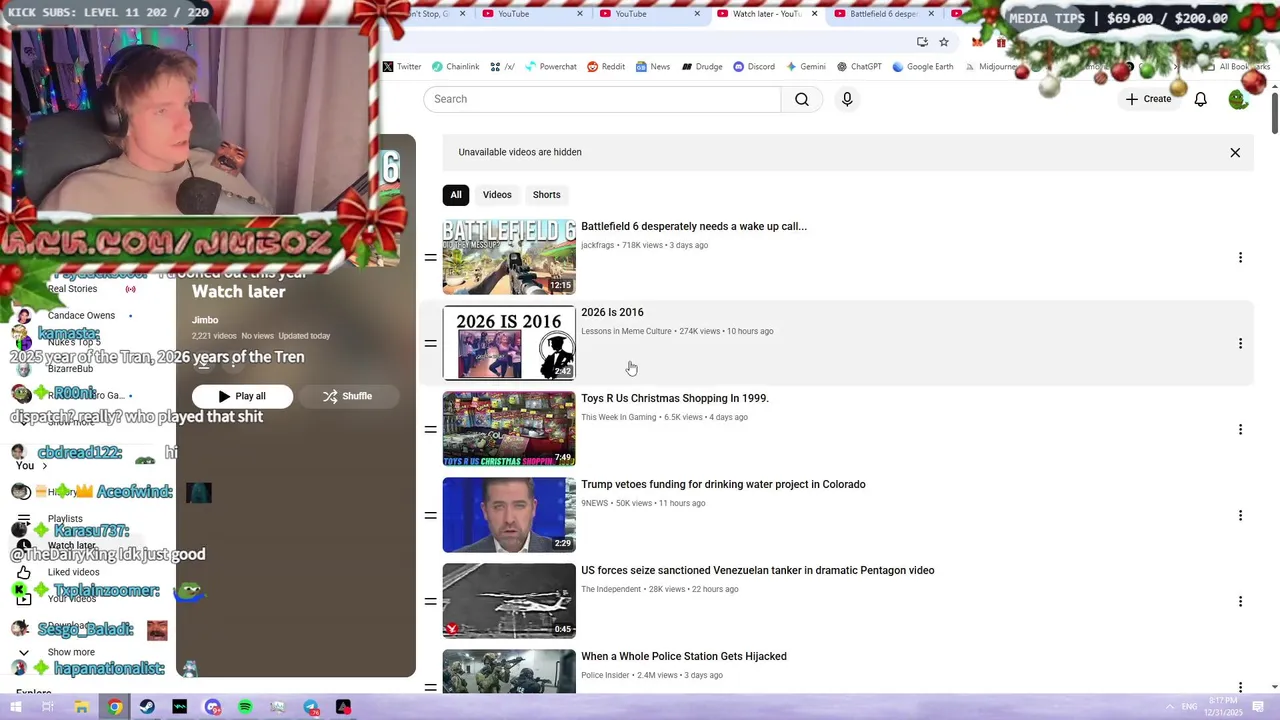
Task: Open the Police Insider channel link
Action: click(x=605, y=675)
